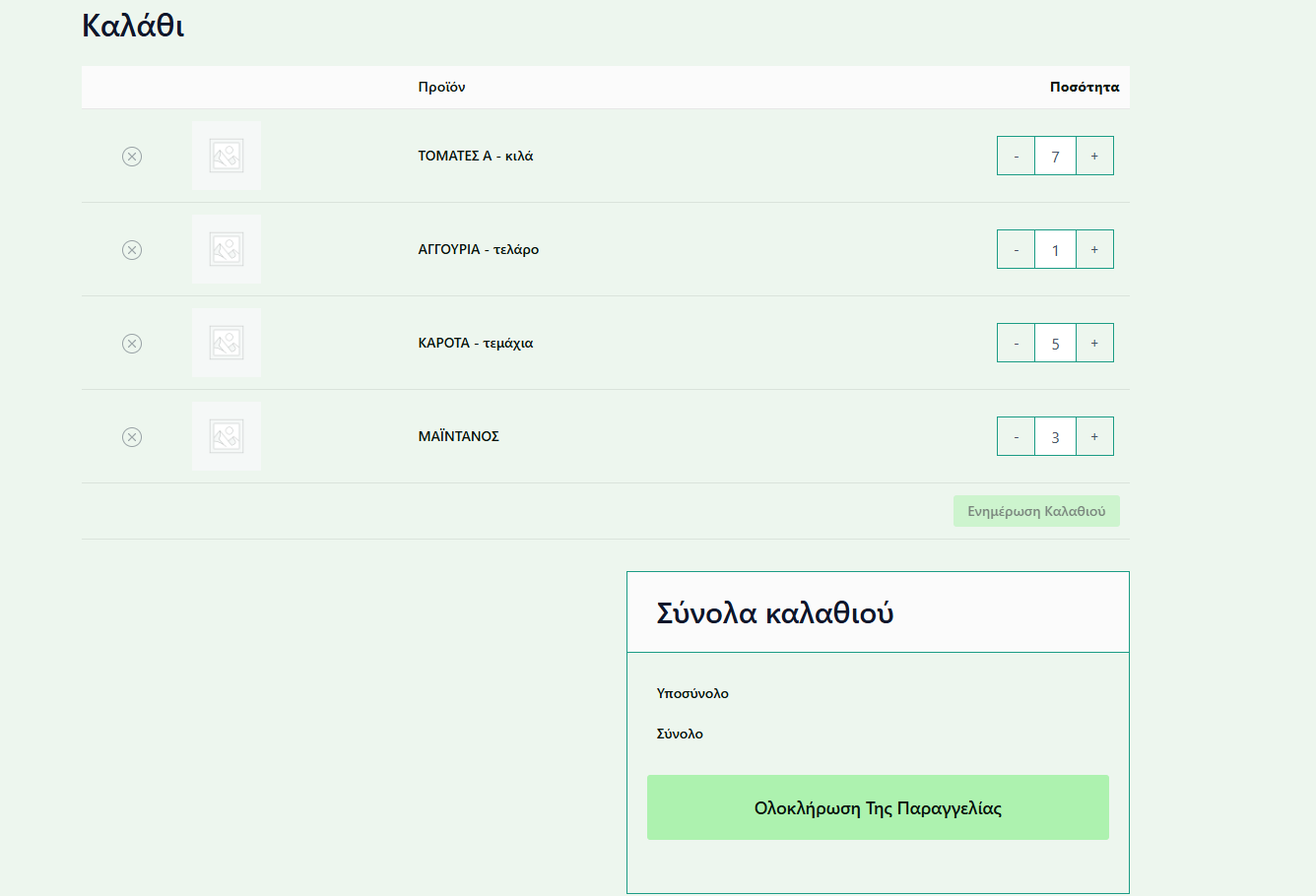Increment the ΜΑΪΝΤΑΝΟΣ quantity
This screenshot has height=896, width=1316.
tap(1094, 437)
